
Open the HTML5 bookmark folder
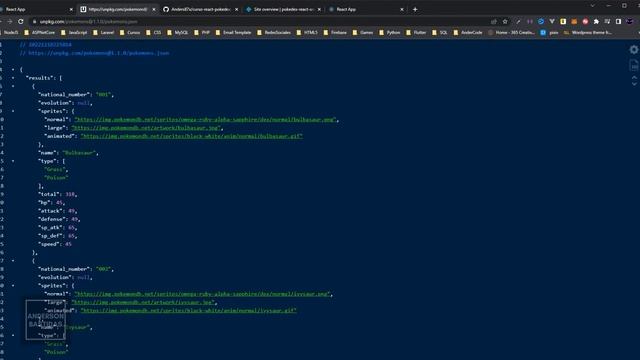coord(307,32)
